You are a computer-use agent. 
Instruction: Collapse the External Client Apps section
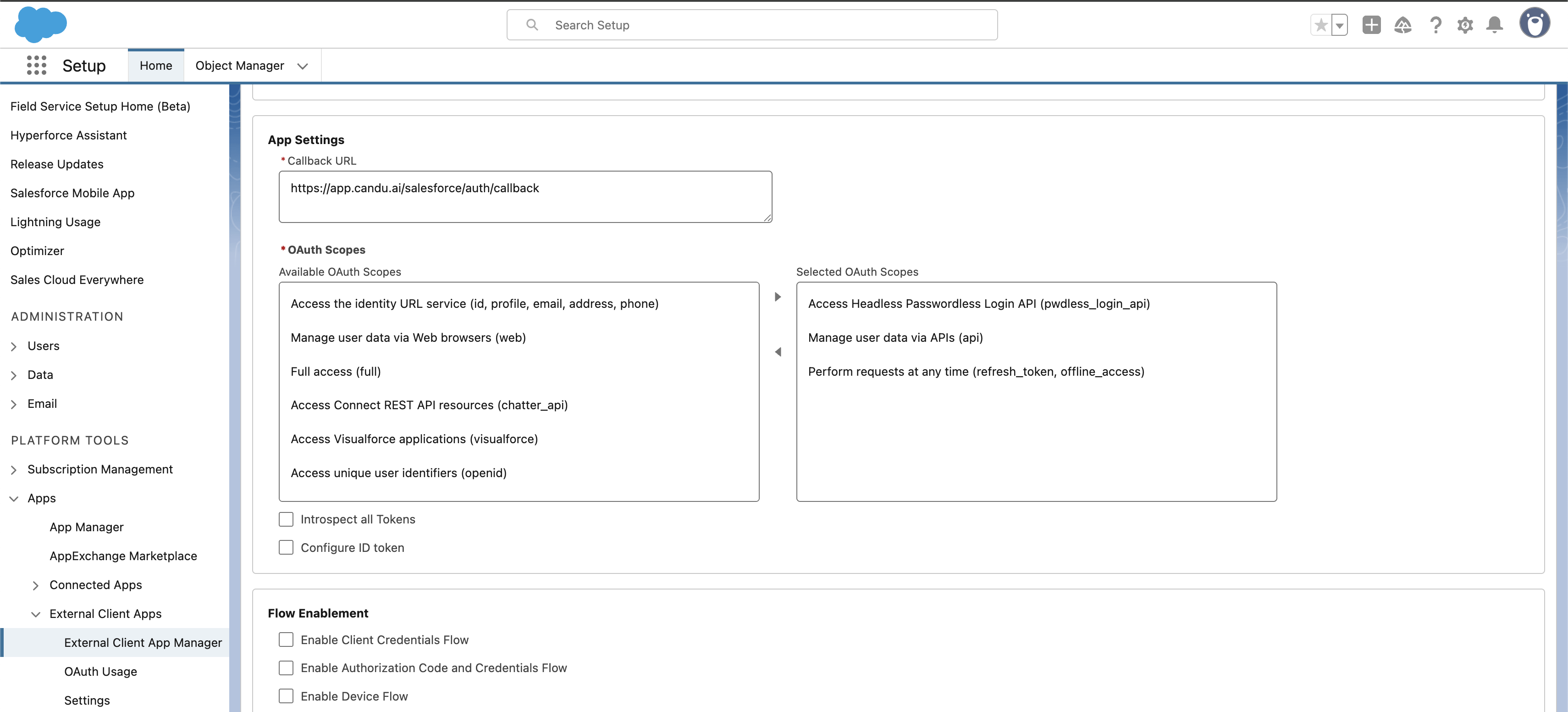point(36,614)
